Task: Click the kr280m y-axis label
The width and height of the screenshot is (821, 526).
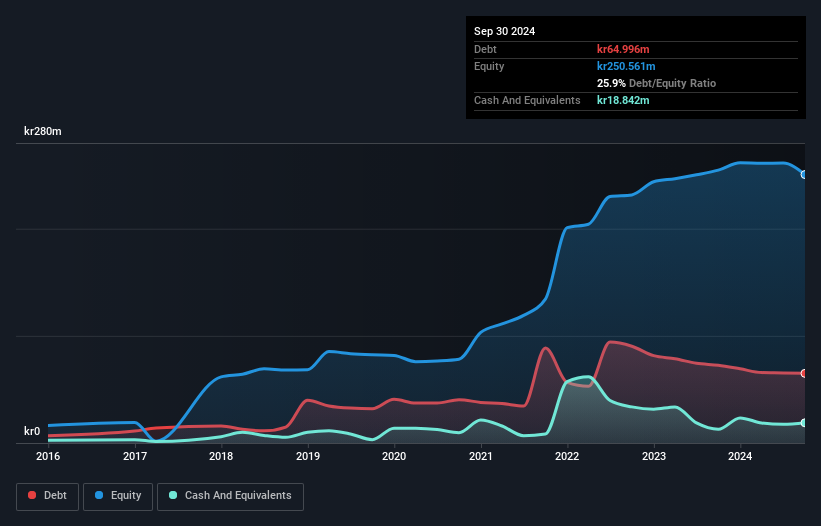Action: (x=42, y=131)
